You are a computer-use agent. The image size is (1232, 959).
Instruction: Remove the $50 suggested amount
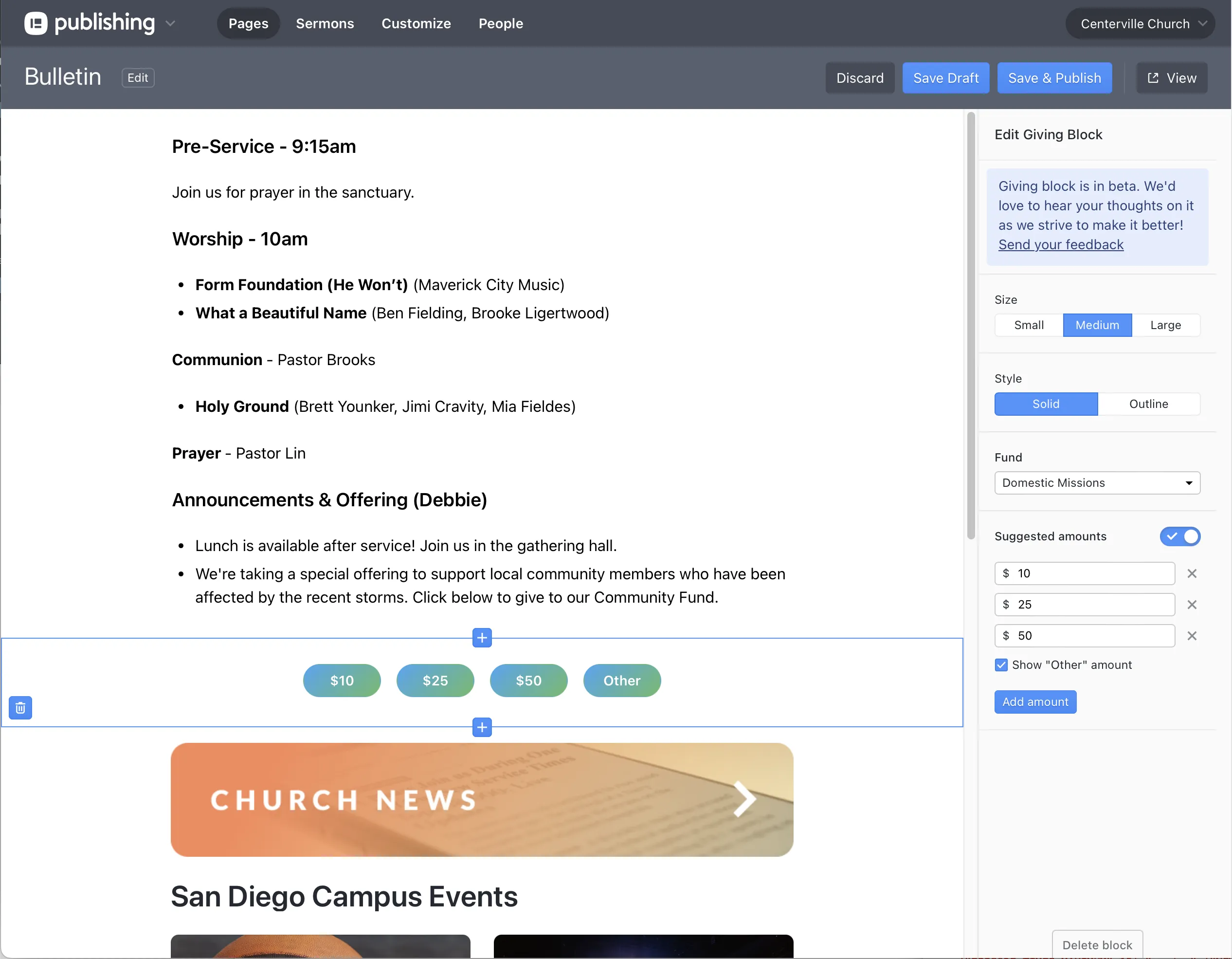pyautogui.click(x=1192, y=636)
